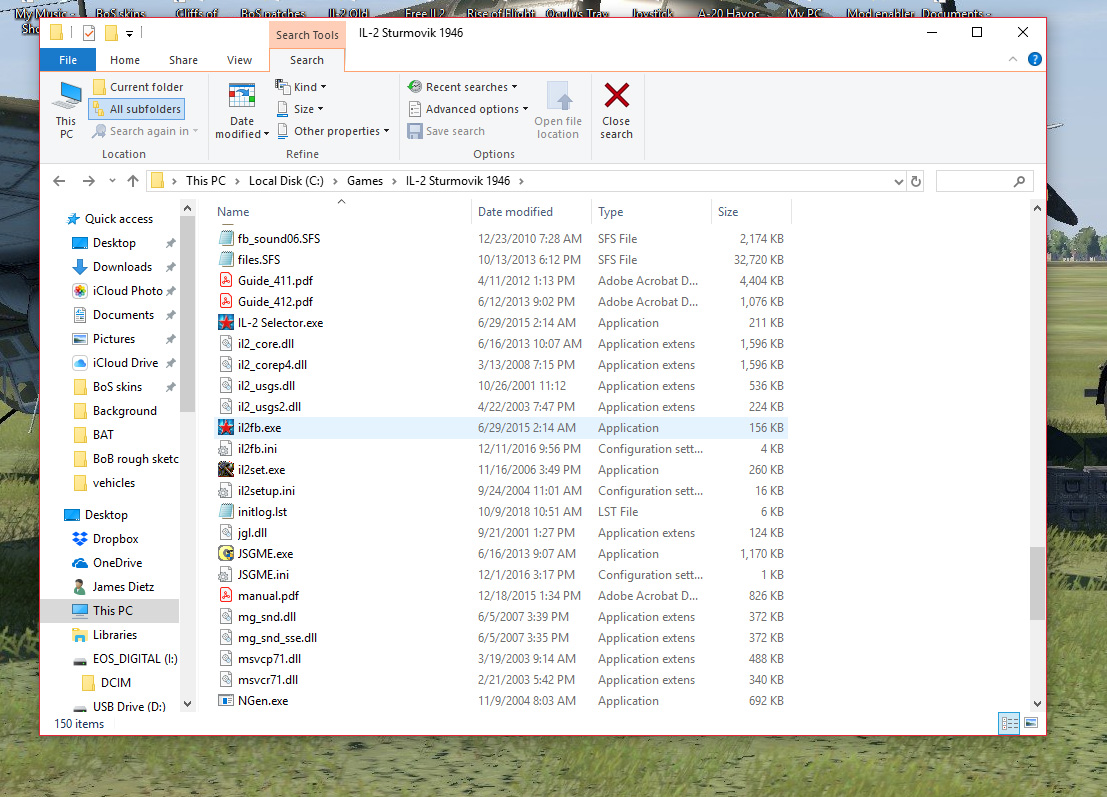Click the red X Close search icon
1107x797 pixels.
coord(616,96)
